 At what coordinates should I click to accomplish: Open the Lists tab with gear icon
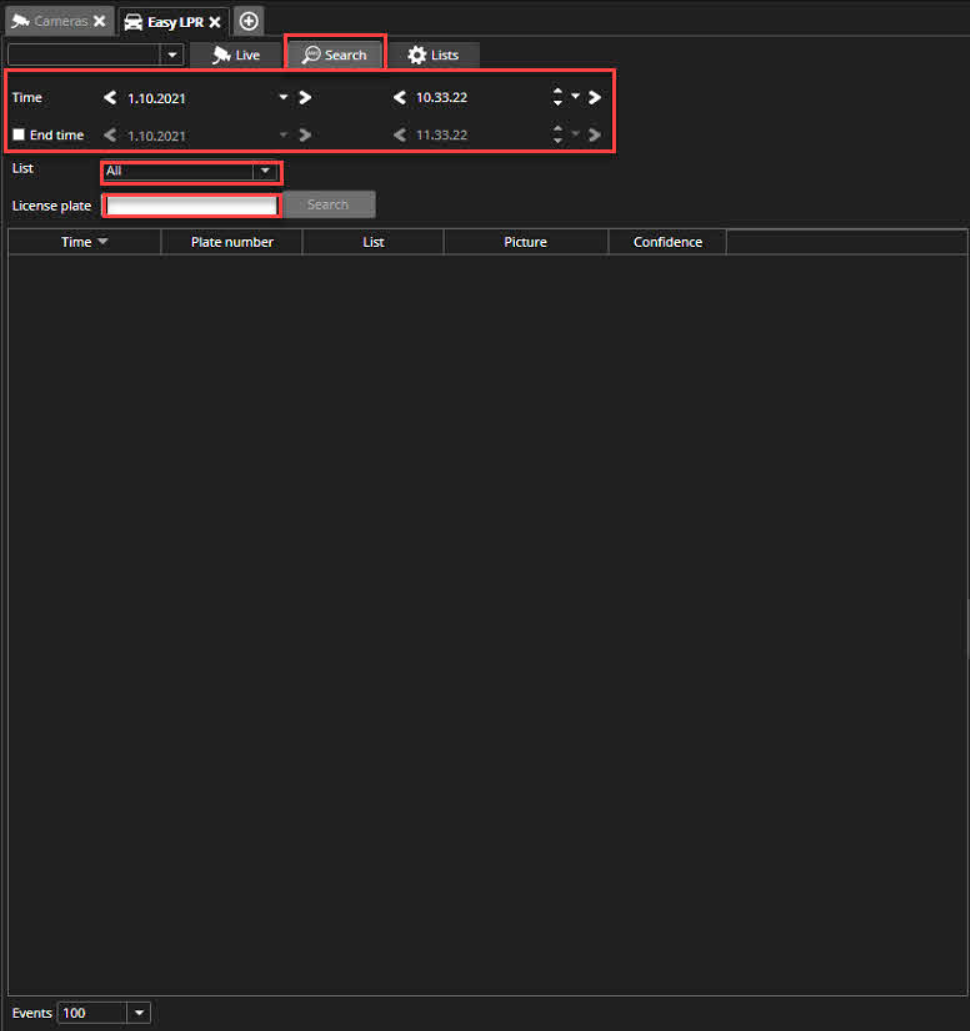click(433, 56)
